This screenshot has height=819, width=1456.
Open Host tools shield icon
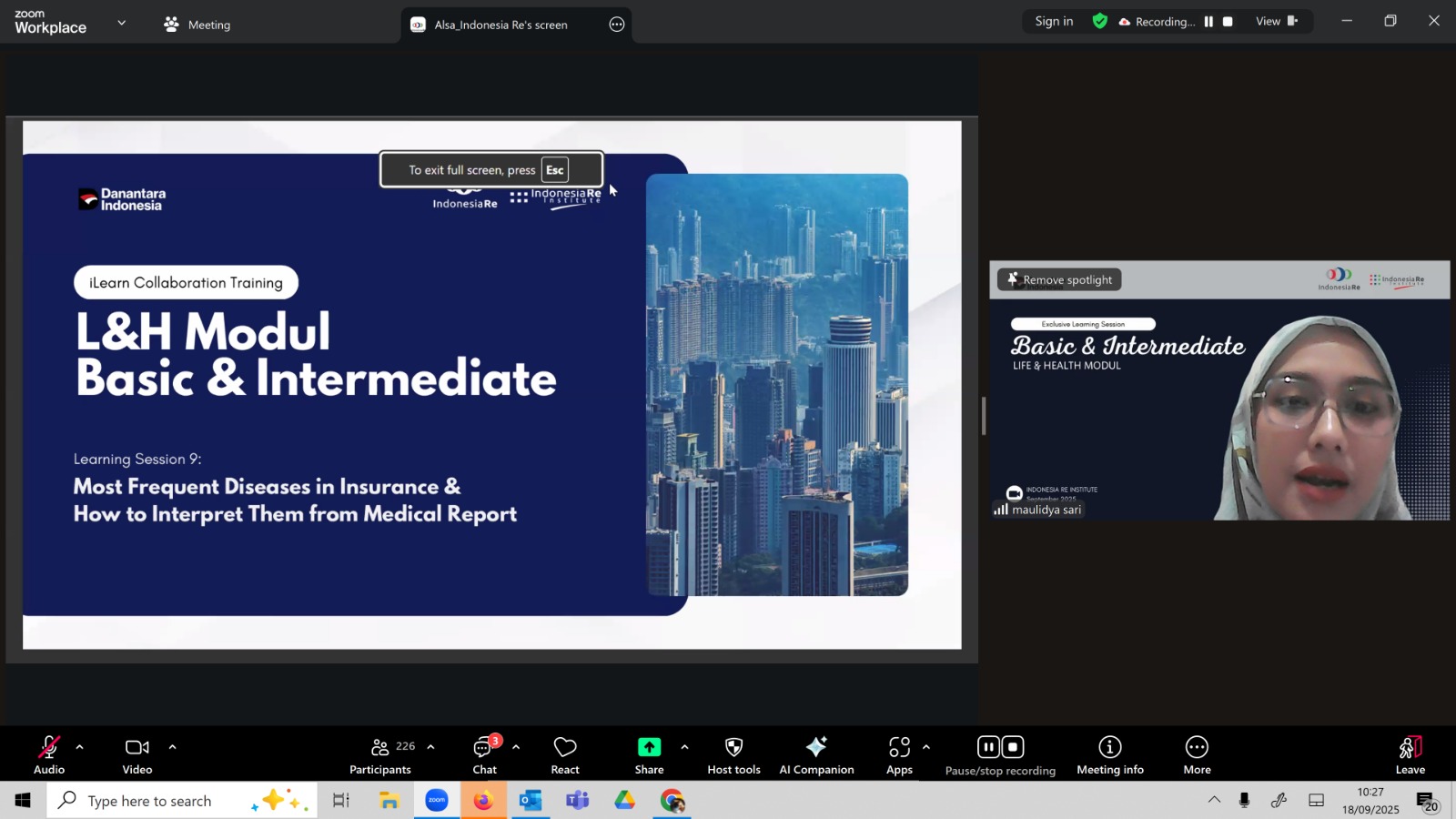[733, 754]
